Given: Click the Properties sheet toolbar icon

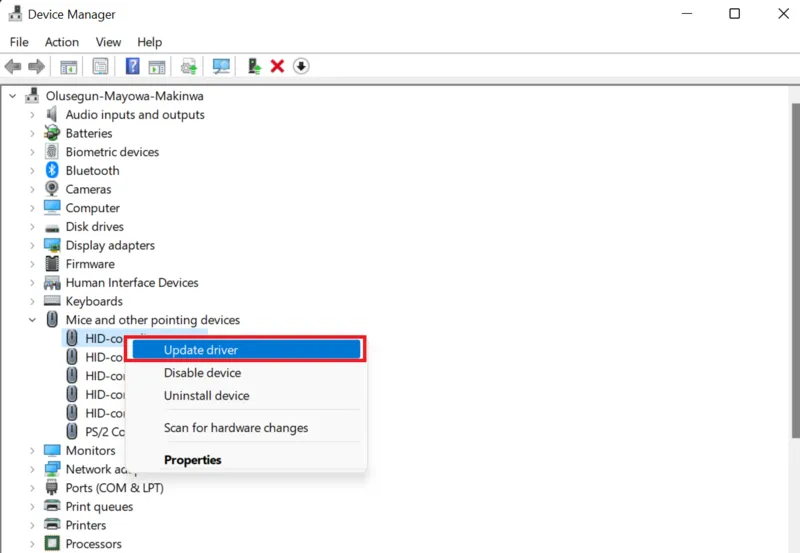Looking at the screenshot, I should [x=100, y=66].
